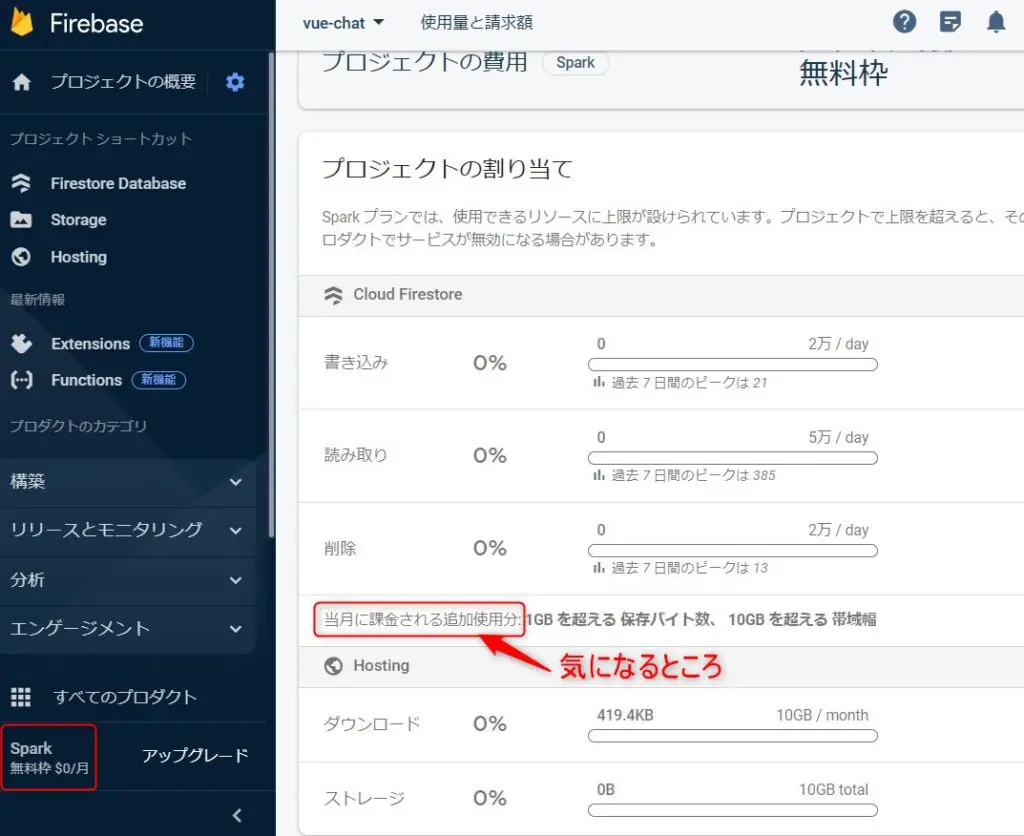The height and width of the screenshot is (836, 1024).
Task: Open project overview home icon
Action: (22, 82)
